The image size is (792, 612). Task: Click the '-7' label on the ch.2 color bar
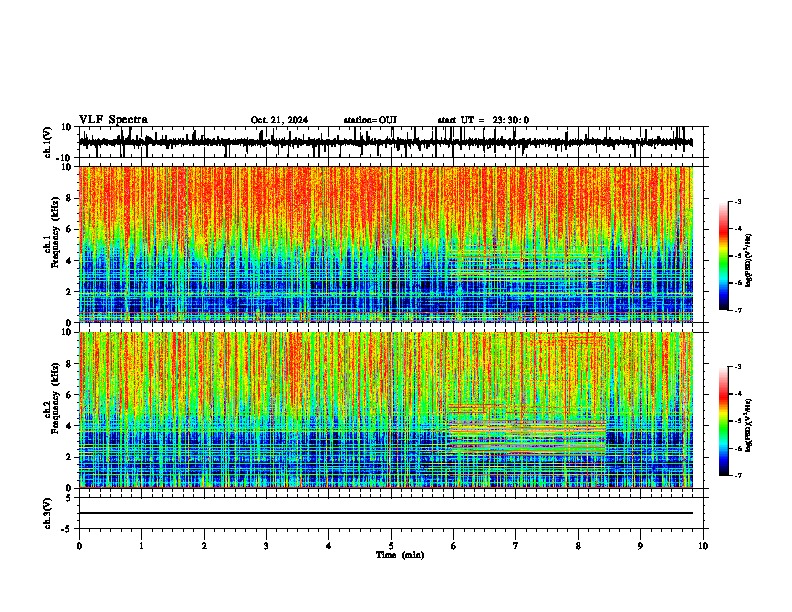pyautogui.click(x=738, y=476)
